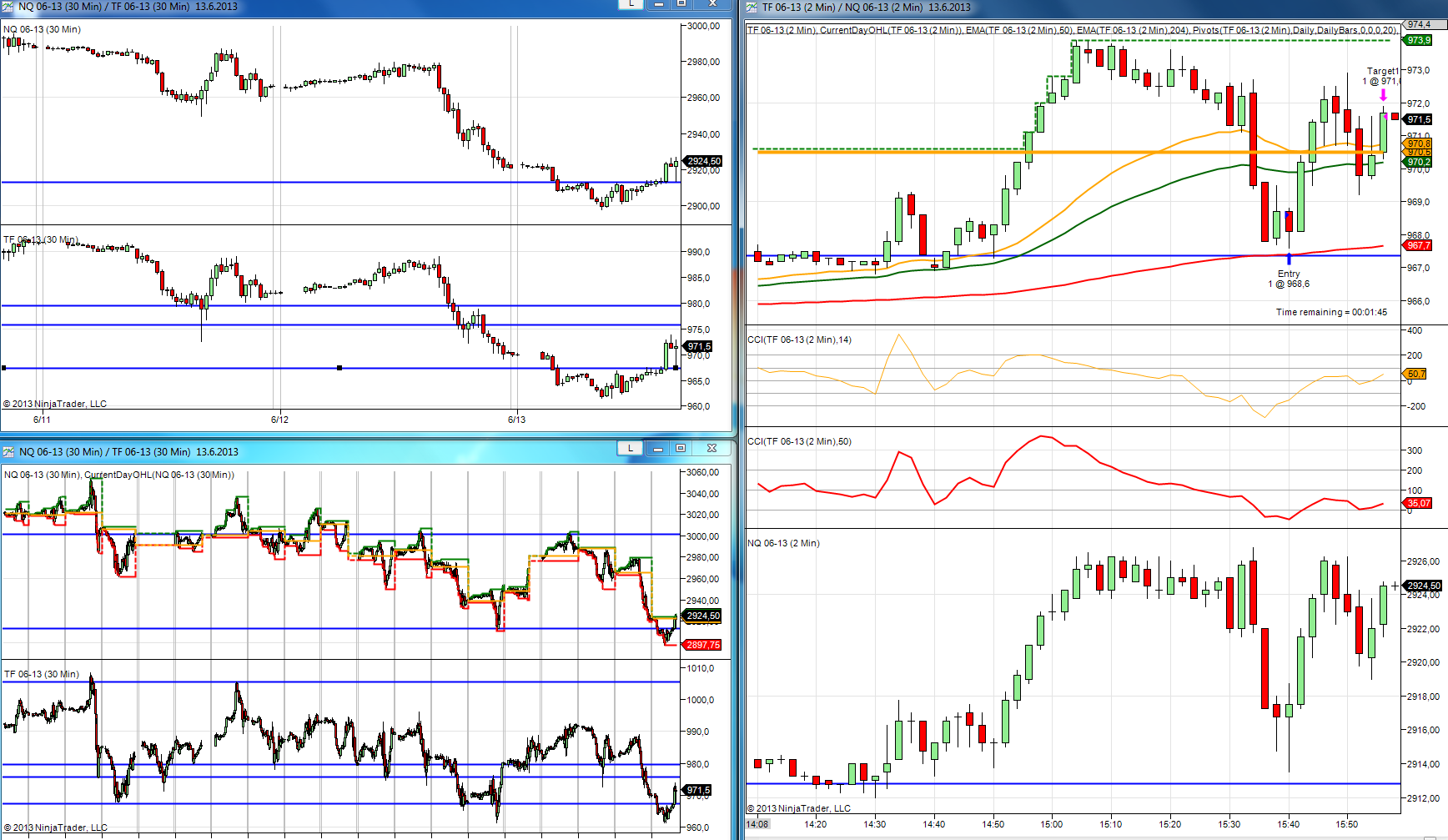Click the black 971,5 price marker in the 2 Min chart
Viewport: 1448px width, 840px height.
pyautogui.click(x=1418, y=119)
